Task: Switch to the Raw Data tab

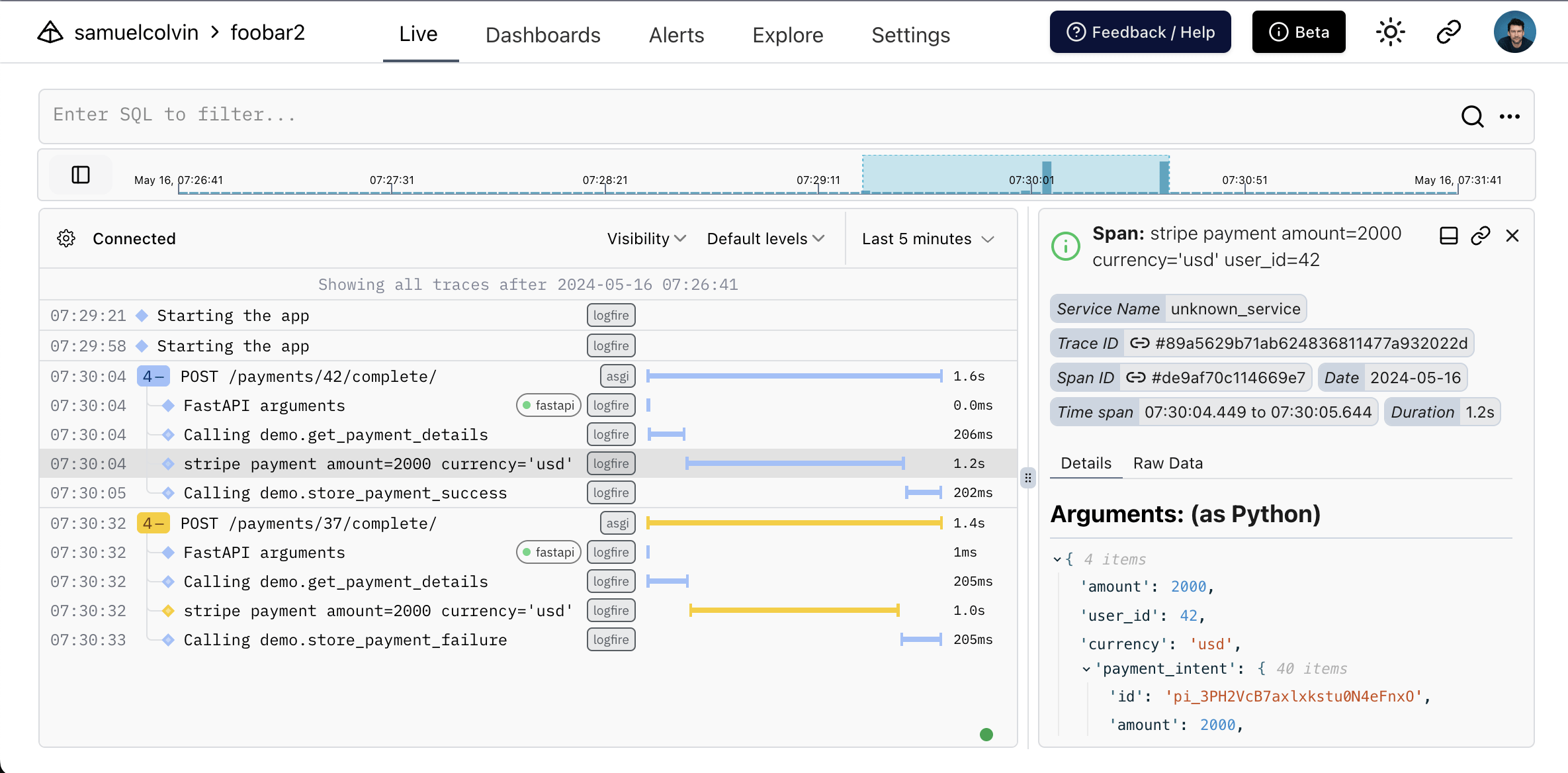Action: pyautogui.click(x=1168, y=463)
